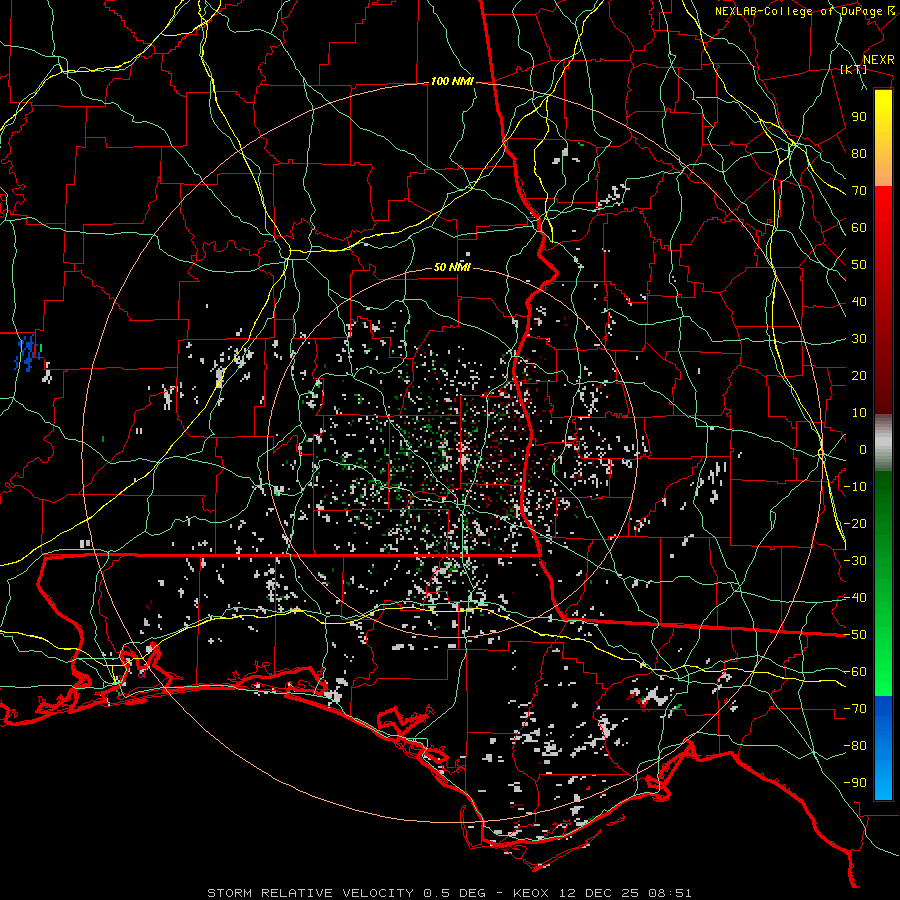Click the -40 value on velocity scale
Image resolution: width=900 pixels, height=900 pixels.
tap(855, 598)
